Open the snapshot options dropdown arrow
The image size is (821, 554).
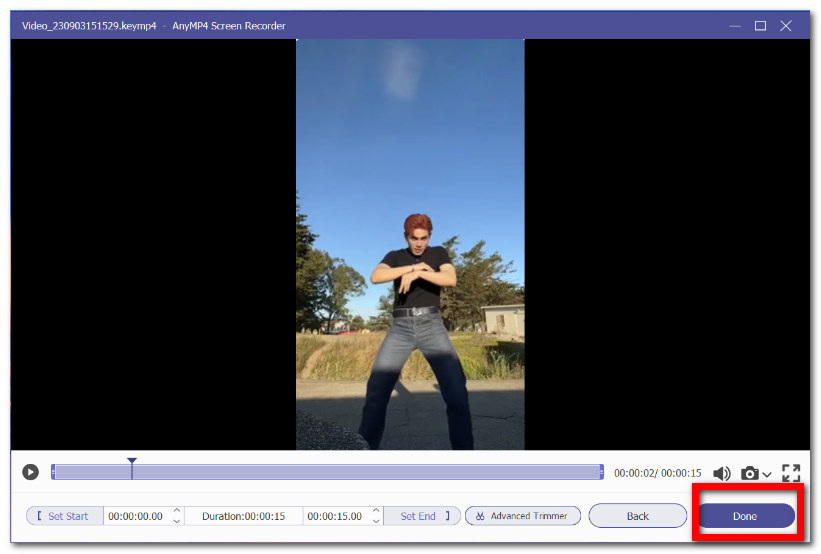click(767, 474)
